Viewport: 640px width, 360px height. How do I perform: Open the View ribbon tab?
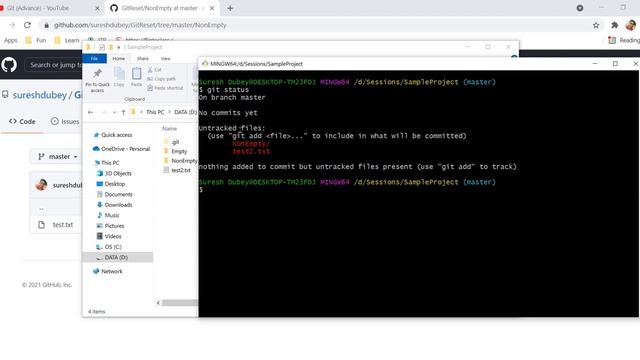[x=165, y=58]
